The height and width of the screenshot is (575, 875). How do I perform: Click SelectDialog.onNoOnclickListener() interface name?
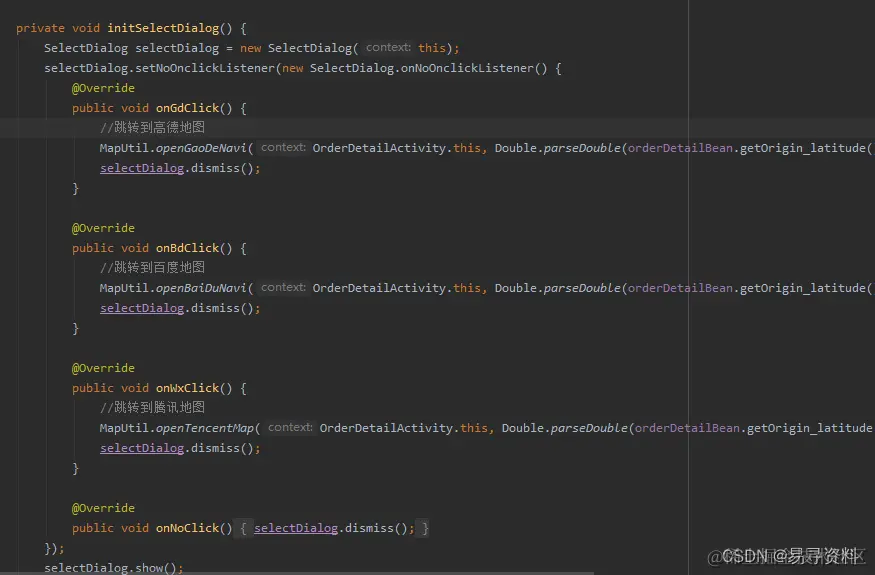429,68
